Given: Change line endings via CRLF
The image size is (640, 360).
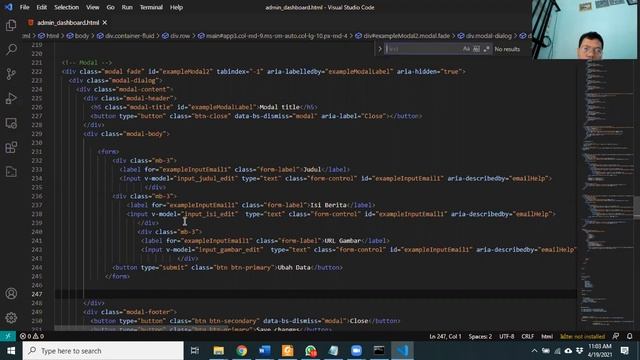Looking at the screenshot, I should click(x=527, y=336).
